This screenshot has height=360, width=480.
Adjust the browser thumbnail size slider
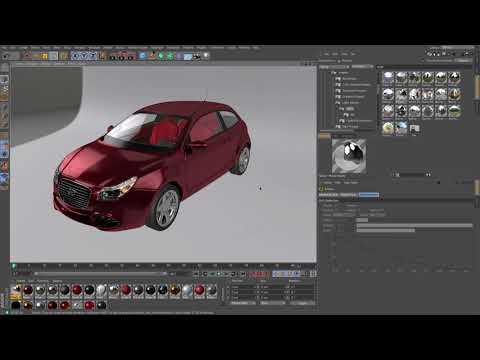[x=412, y=175]
